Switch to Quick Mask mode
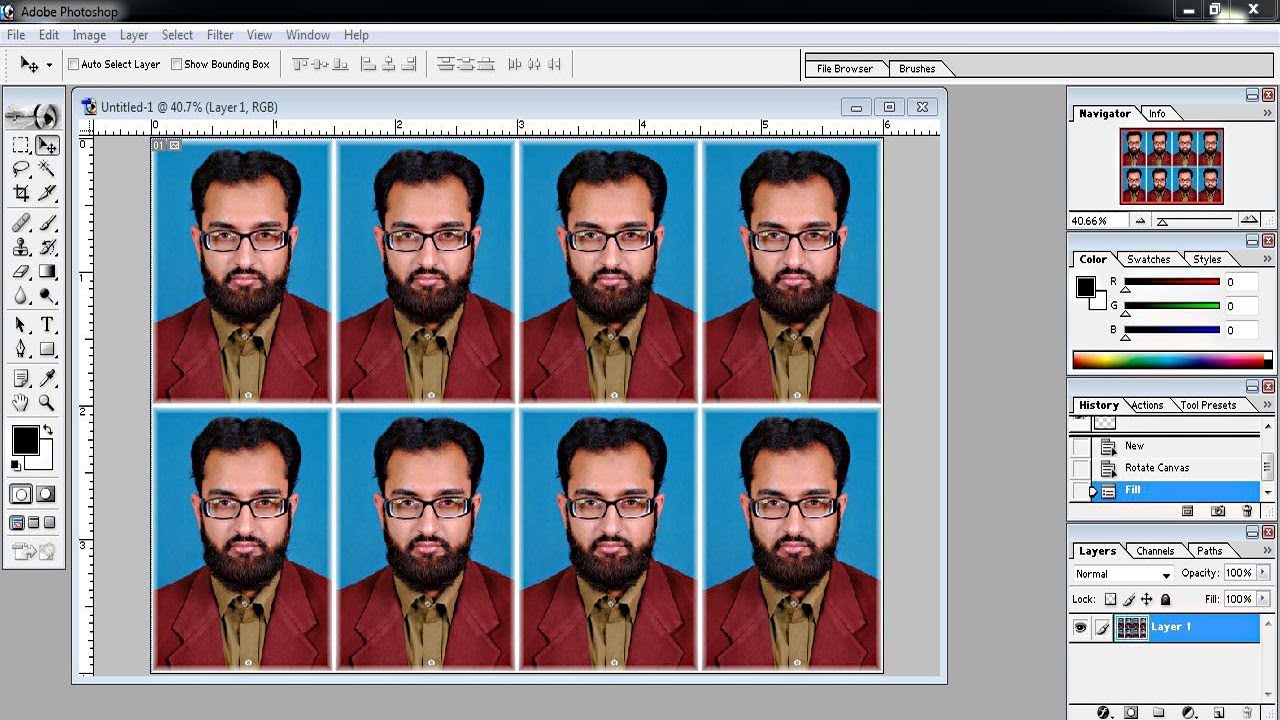1280x720 pixels. point(47,494)
